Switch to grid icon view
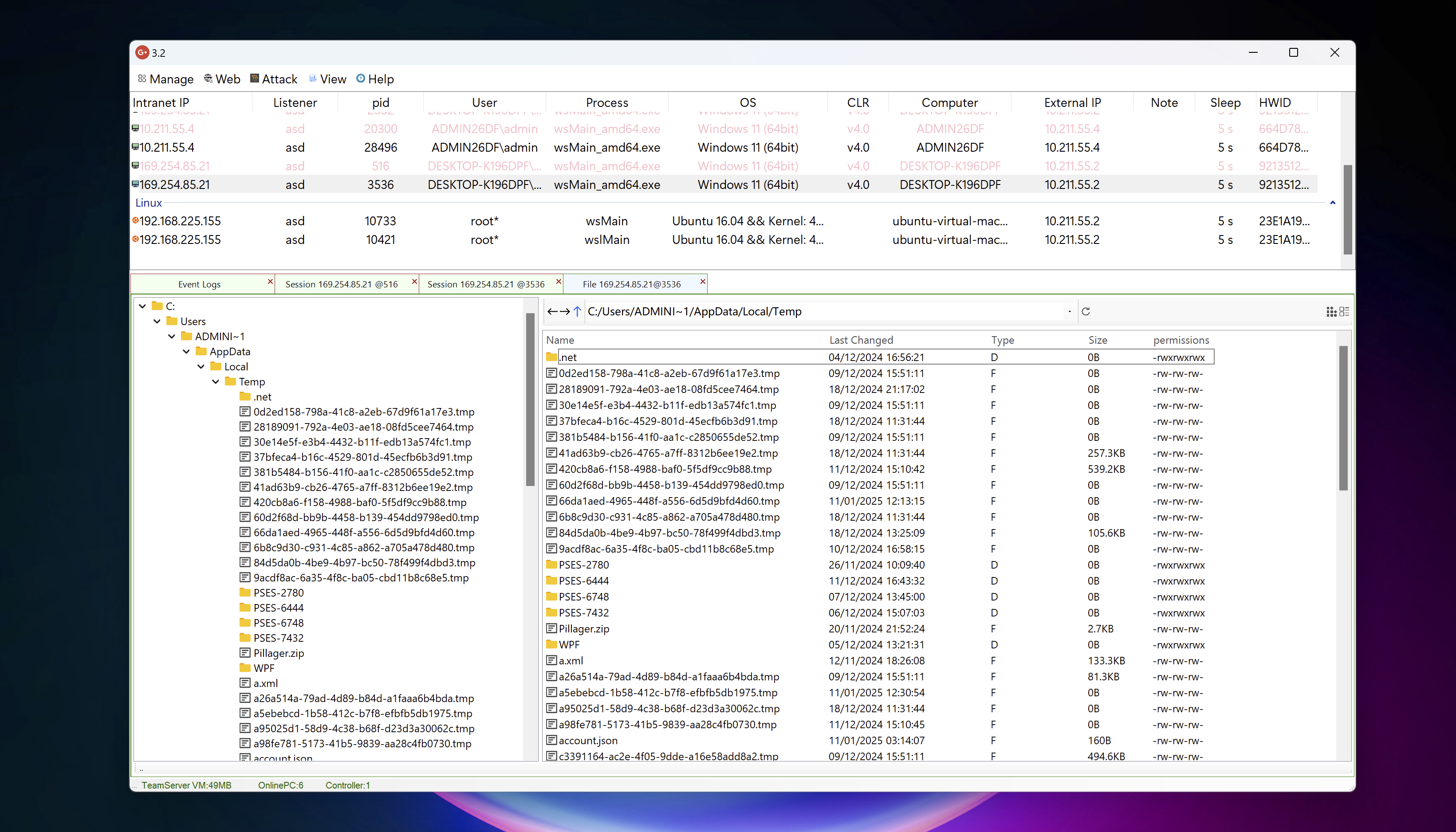 pos(1331,311)
